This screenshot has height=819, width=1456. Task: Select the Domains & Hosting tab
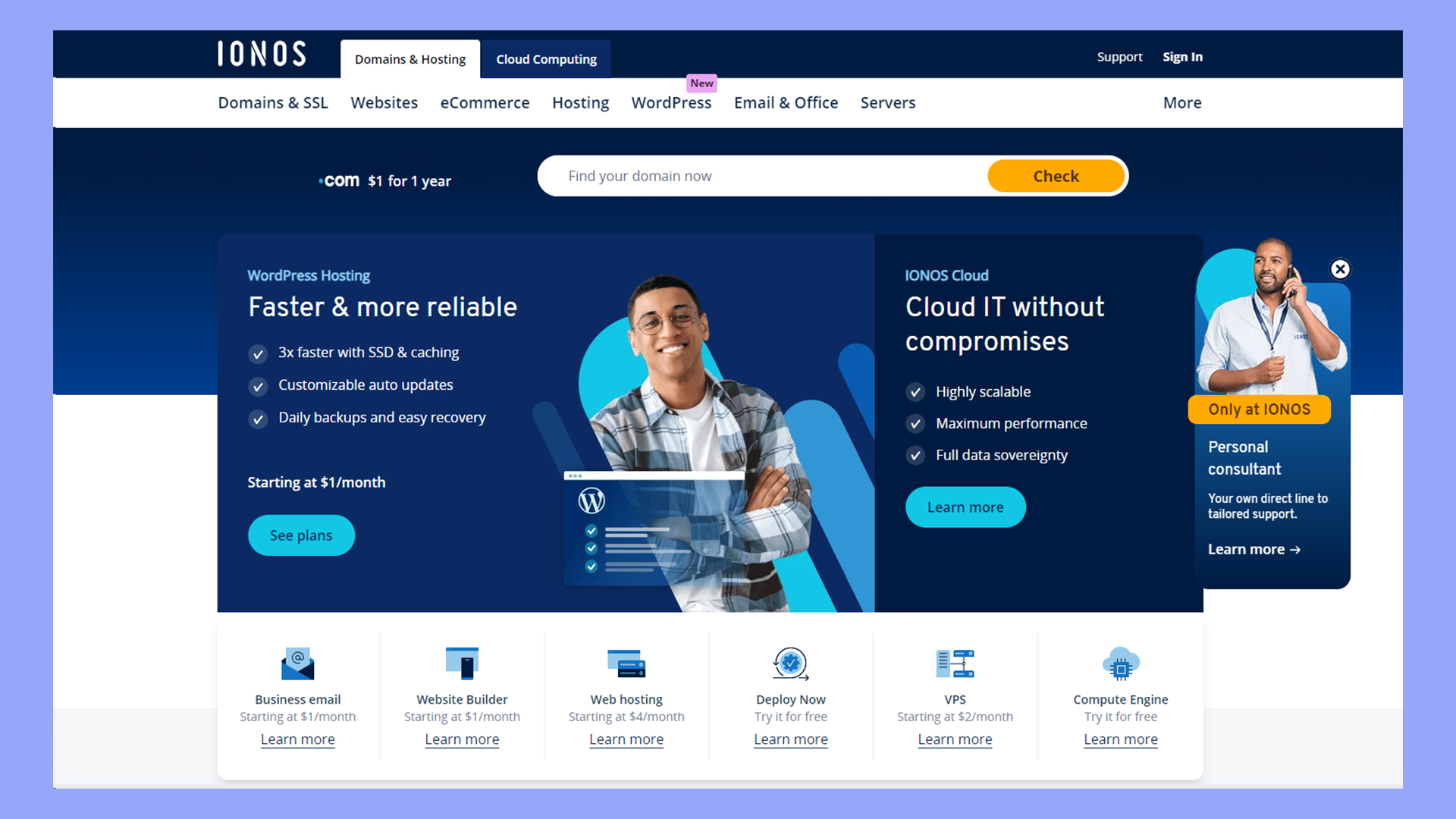coord(409,58)
